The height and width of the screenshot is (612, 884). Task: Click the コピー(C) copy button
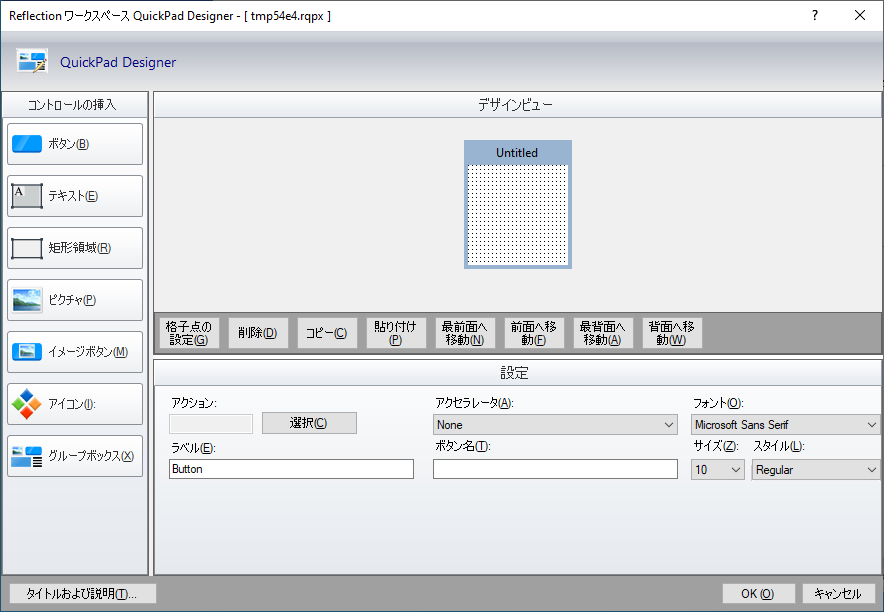click(326, 333)
